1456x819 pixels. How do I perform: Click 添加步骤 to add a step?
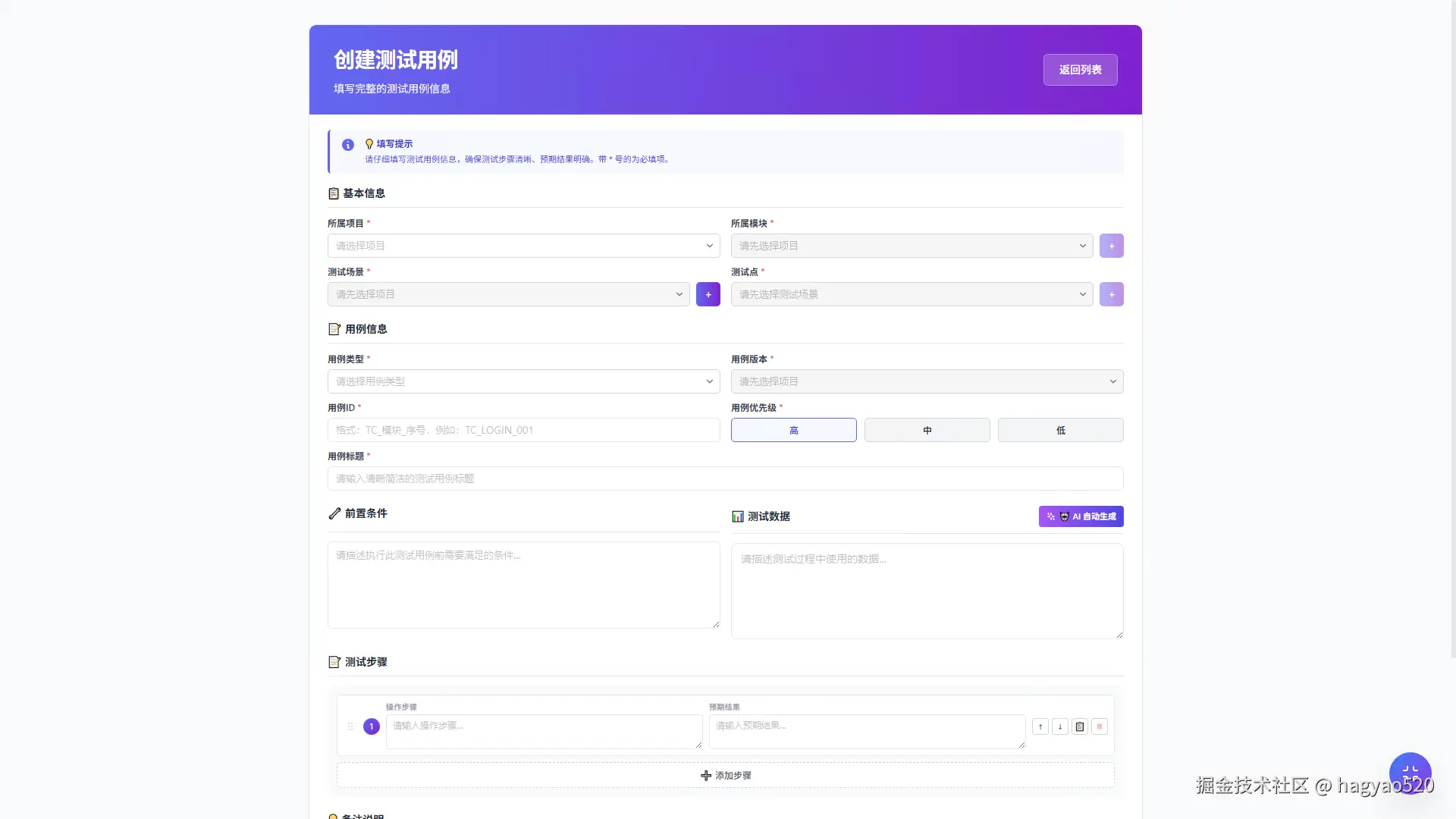(x=726, y=775)
